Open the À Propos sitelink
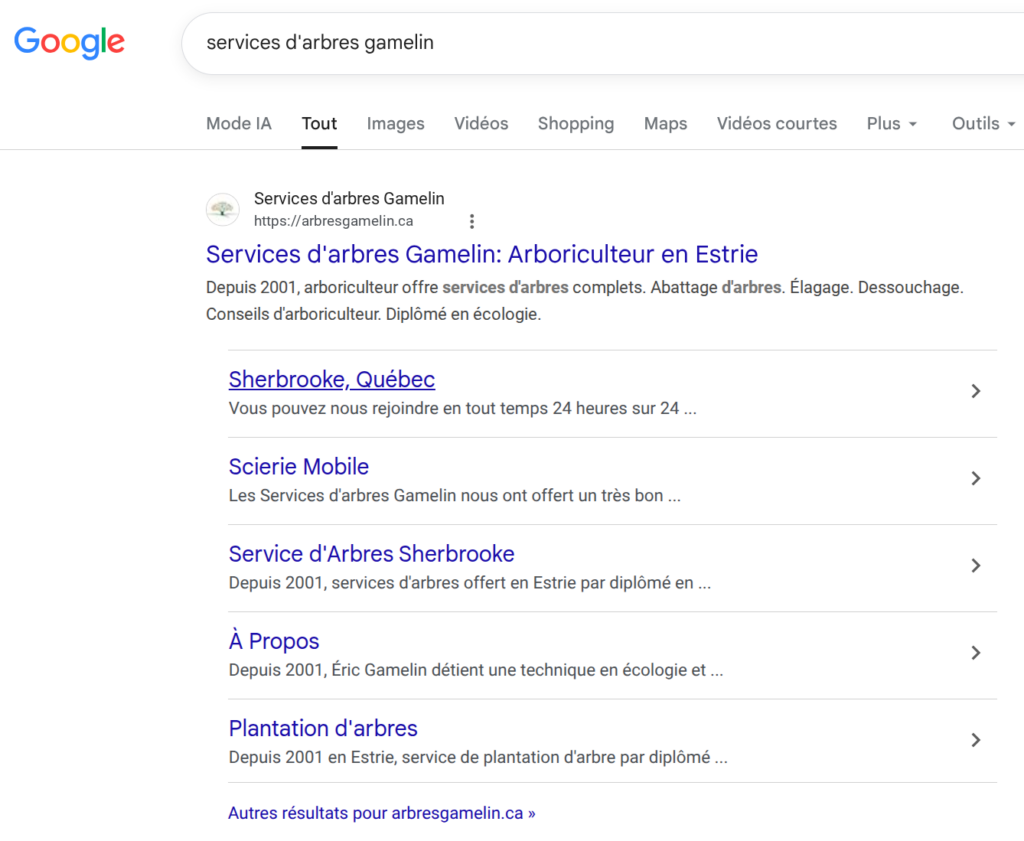This screenshot has height=841, width=1024. 274,640
